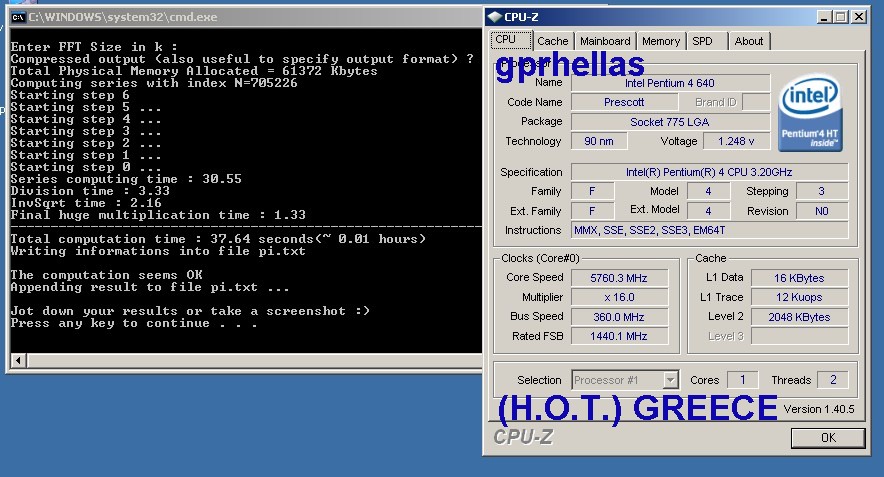Click the L1 Data value '16 KBytes'

[x=799, y=278]
